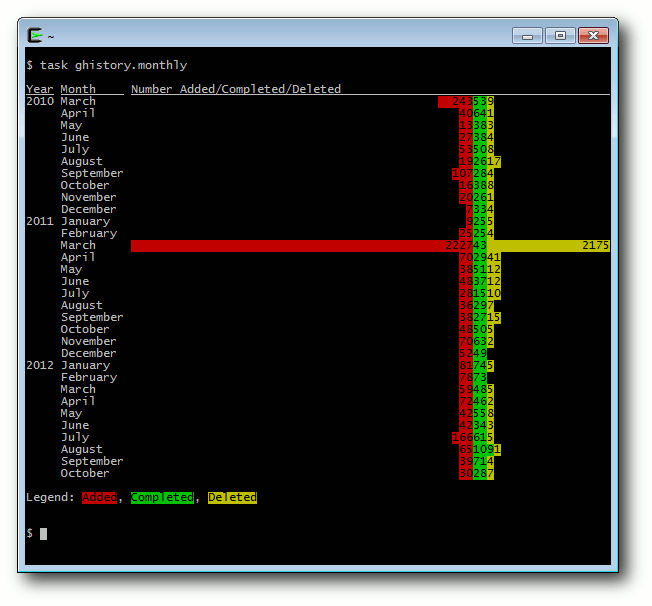Click the "Legend:" label text
The height and width of the screenshot is (606, 652).
(x=50, y=497)
